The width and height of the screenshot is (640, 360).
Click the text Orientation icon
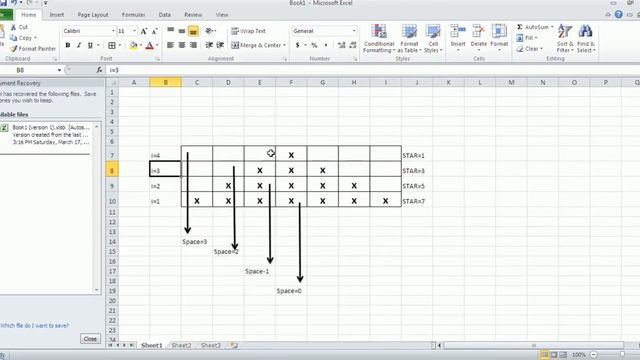point(209,31)
